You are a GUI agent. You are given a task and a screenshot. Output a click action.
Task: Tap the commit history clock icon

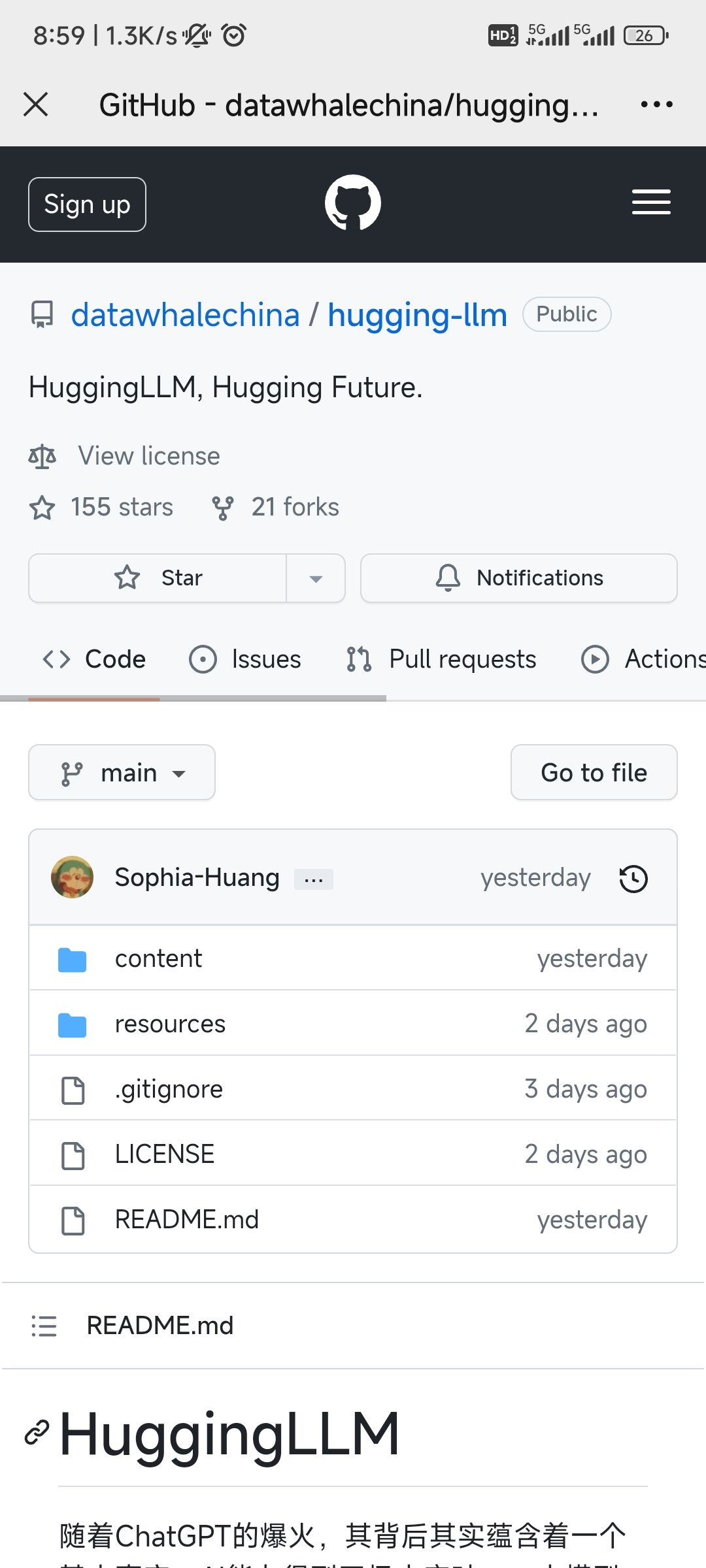pyautogui.click(x=633, y=879)
